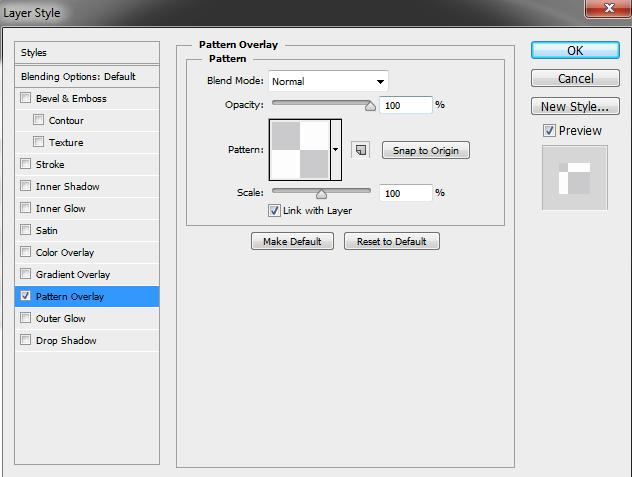Click Reset to Default
632x477 pixels.
[x=391, y=241]
